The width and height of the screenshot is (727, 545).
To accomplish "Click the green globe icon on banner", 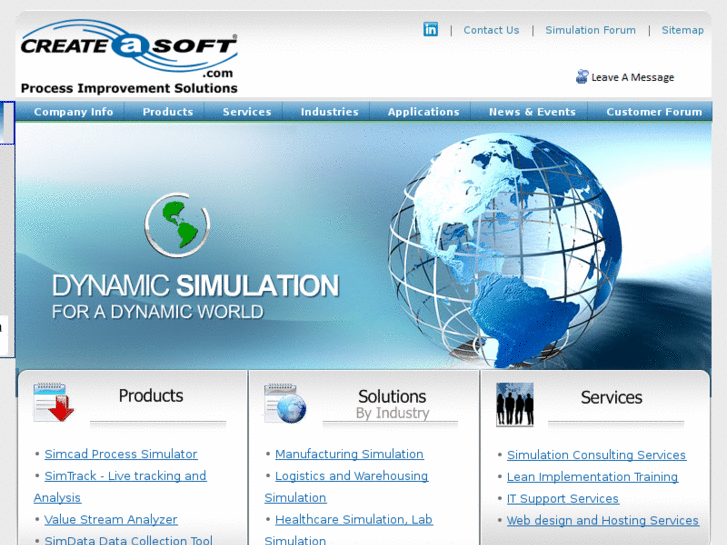I will click(177, 225).
